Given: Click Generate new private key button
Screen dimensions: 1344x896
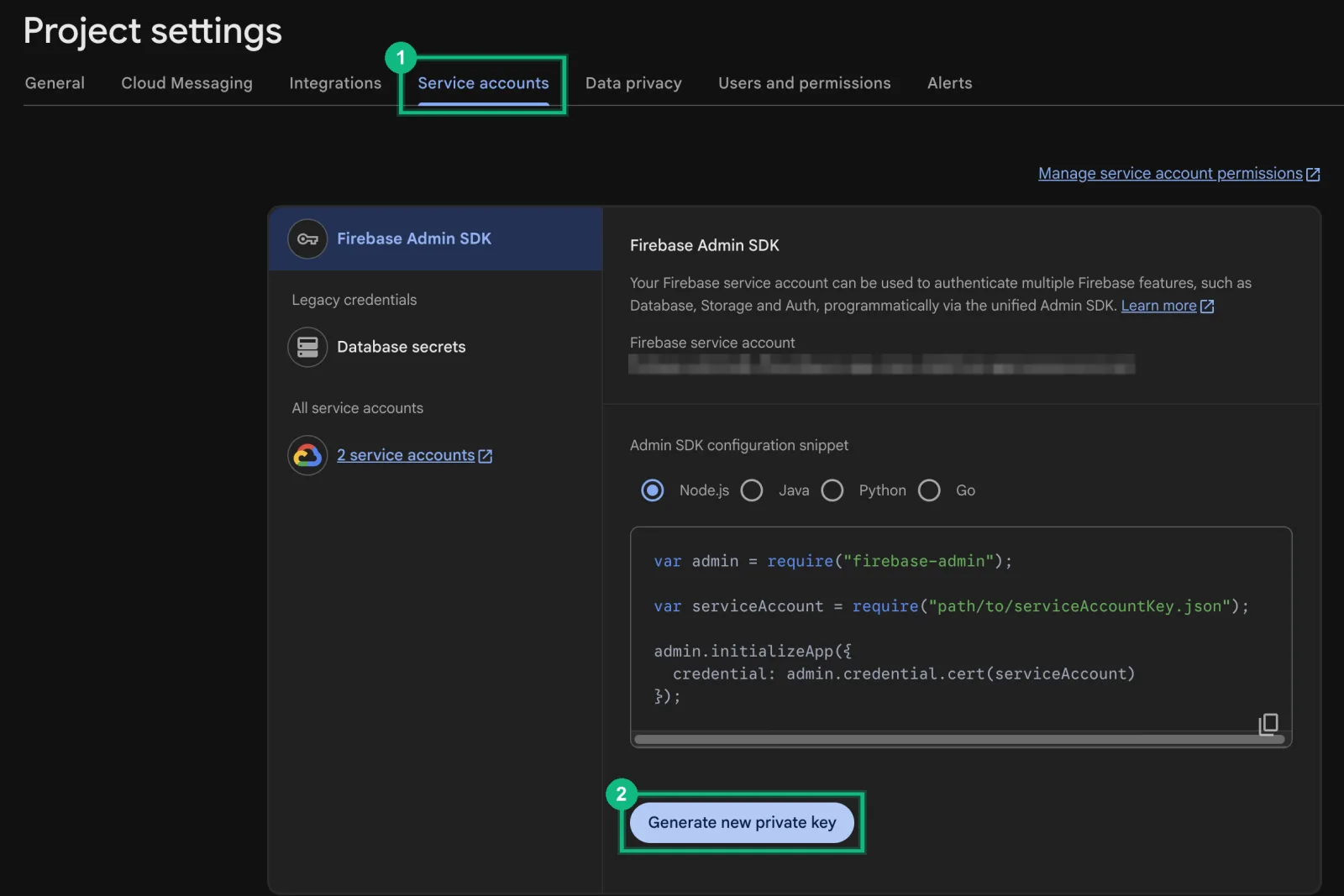Looking at the screenshot, I should (x=742, y=823).
